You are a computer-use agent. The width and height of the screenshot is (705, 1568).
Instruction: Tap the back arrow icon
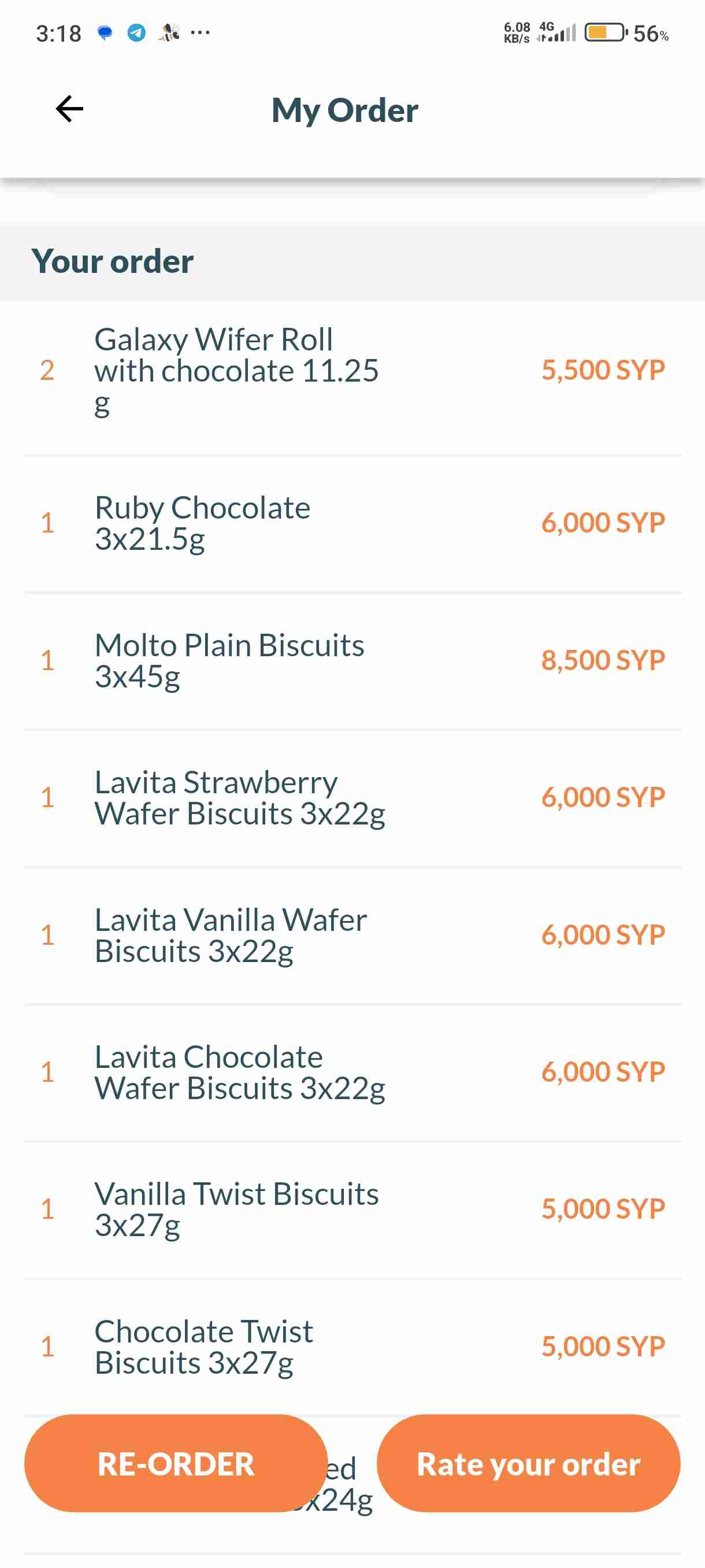[69, 110]
